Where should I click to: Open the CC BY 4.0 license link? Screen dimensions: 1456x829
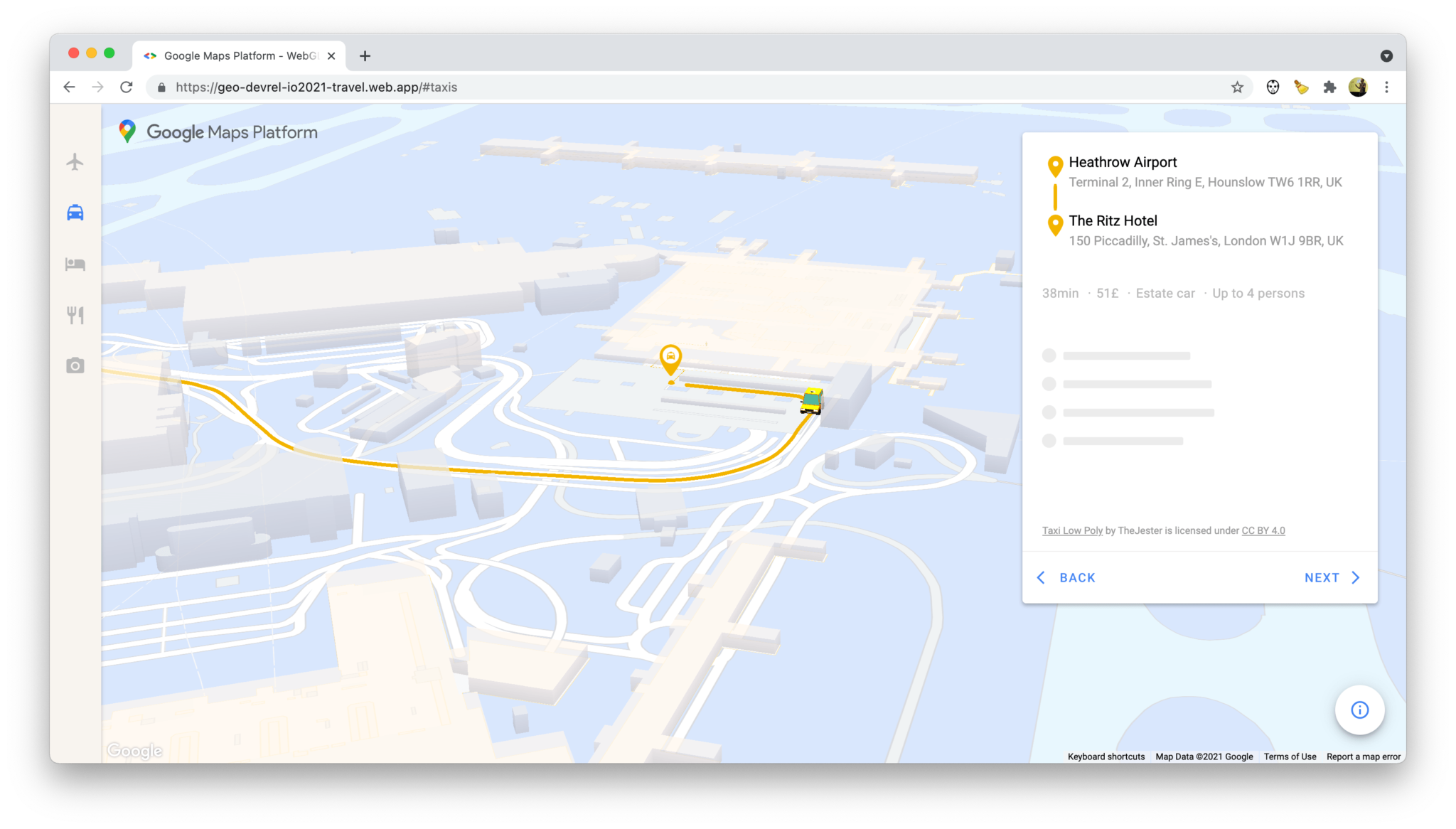(x=1263, y=530)
